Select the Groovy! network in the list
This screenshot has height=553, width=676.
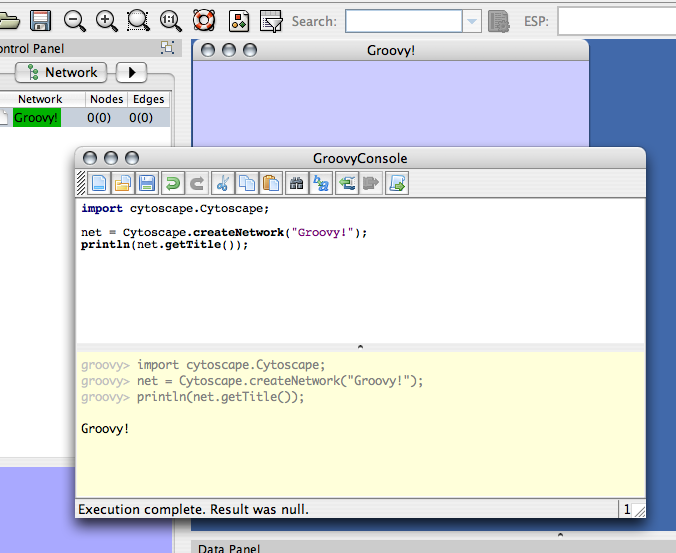click(37, 118)
